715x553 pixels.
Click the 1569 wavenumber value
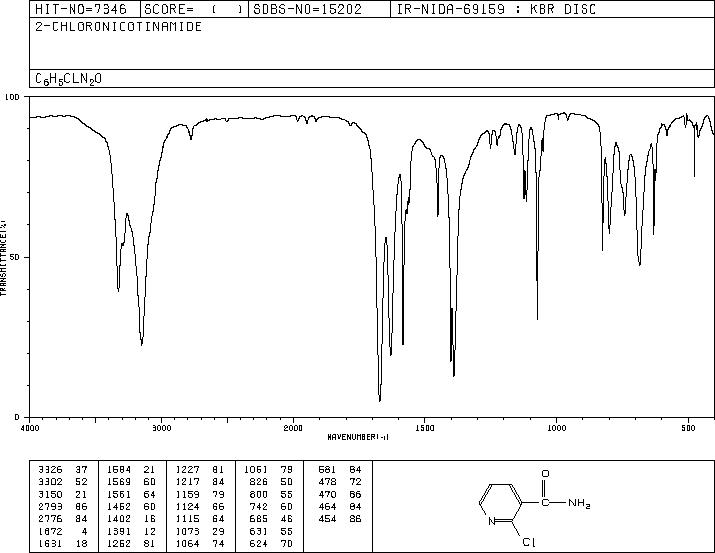119,482
